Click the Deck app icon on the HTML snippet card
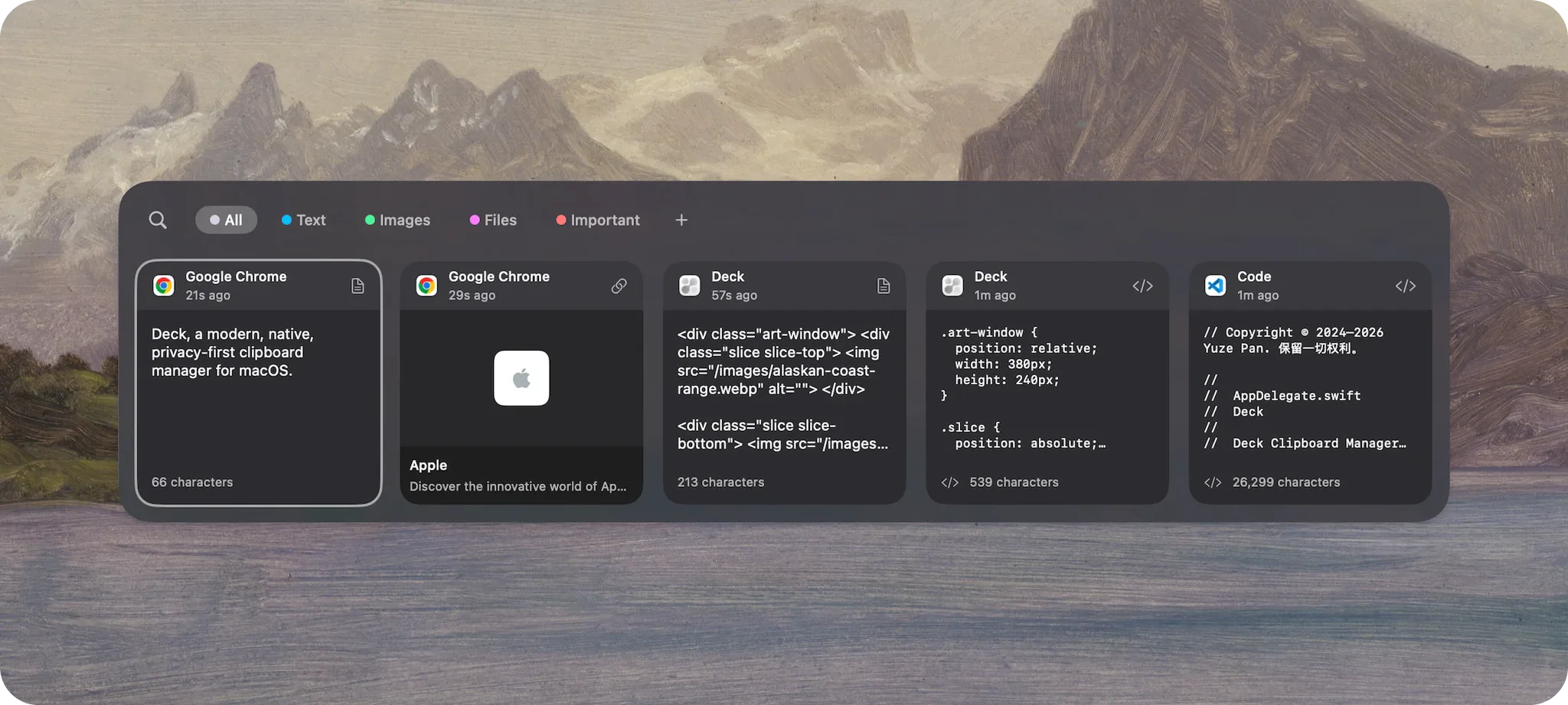Screen dimensions: 1568x705 point(690,286)
